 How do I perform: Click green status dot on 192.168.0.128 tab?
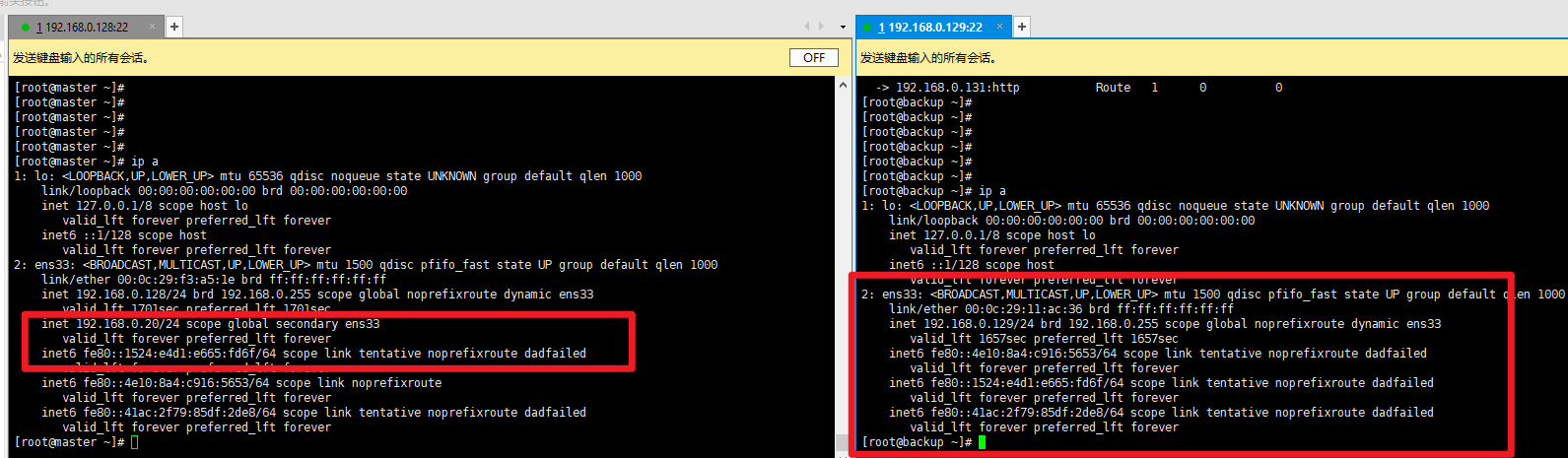click(x=26, y=28)
